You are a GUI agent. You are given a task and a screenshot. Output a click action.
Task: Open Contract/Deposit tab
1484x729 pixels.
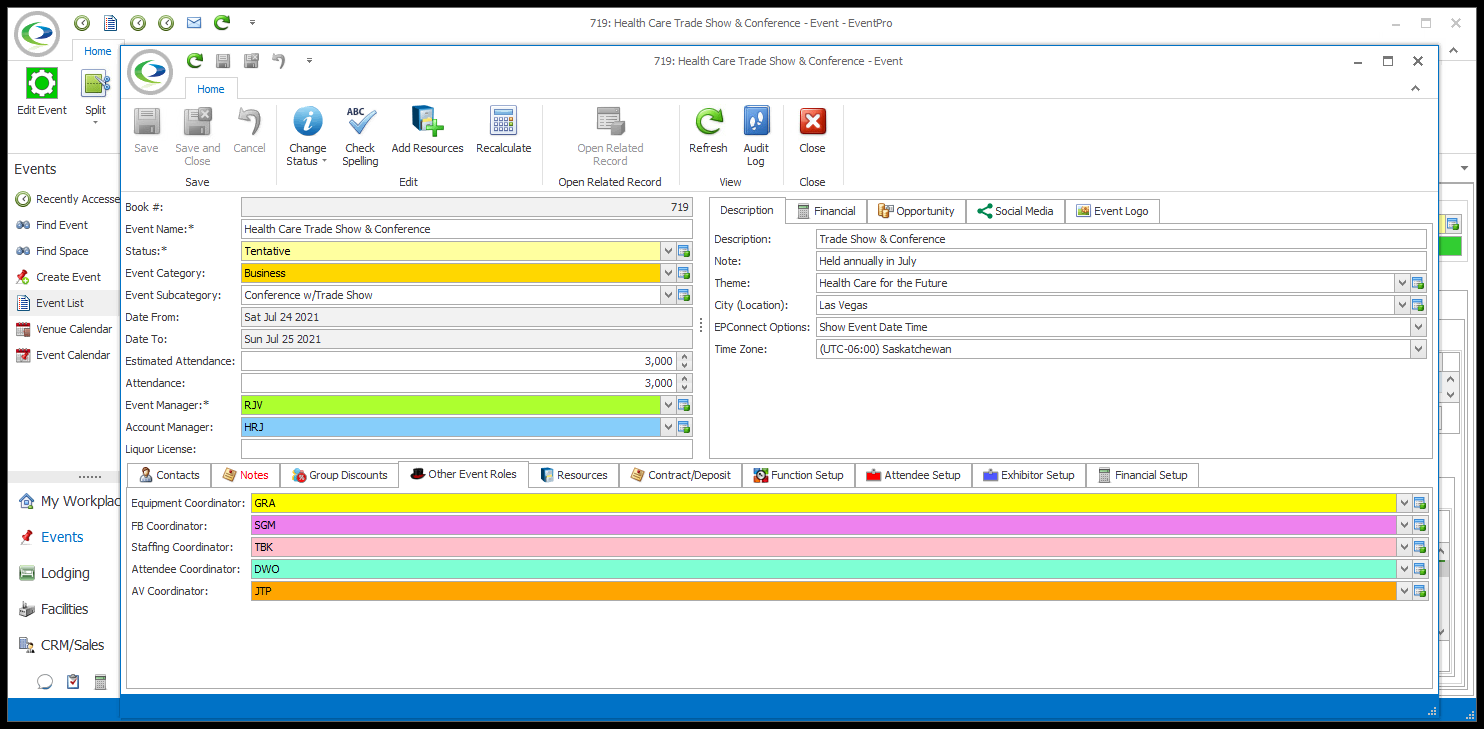point(680,475)
